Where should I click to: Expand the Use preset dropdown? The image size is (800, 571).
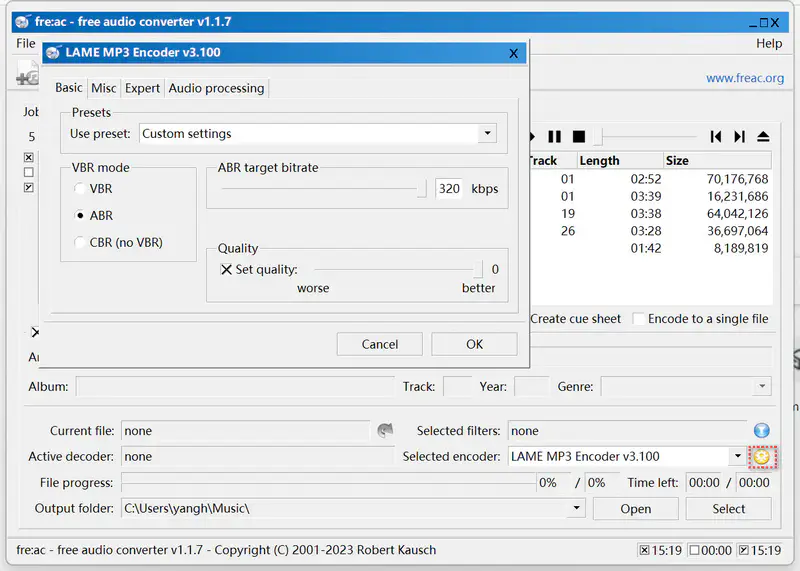coord(487,133)
